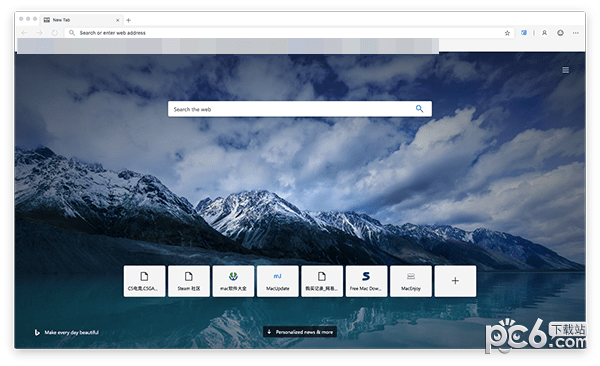This screenshot has height=366, width=600.
Task: Open the fifth quick link tile with page icon
Action: [322, 281]
